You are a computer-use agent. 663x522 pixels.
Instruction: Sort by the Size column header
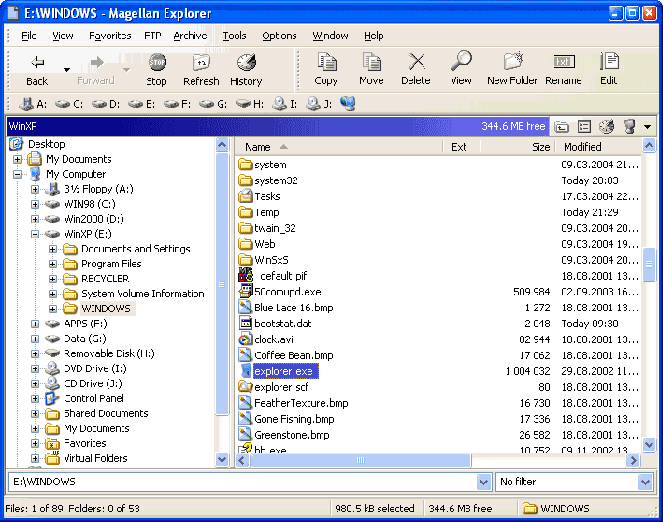517,147
